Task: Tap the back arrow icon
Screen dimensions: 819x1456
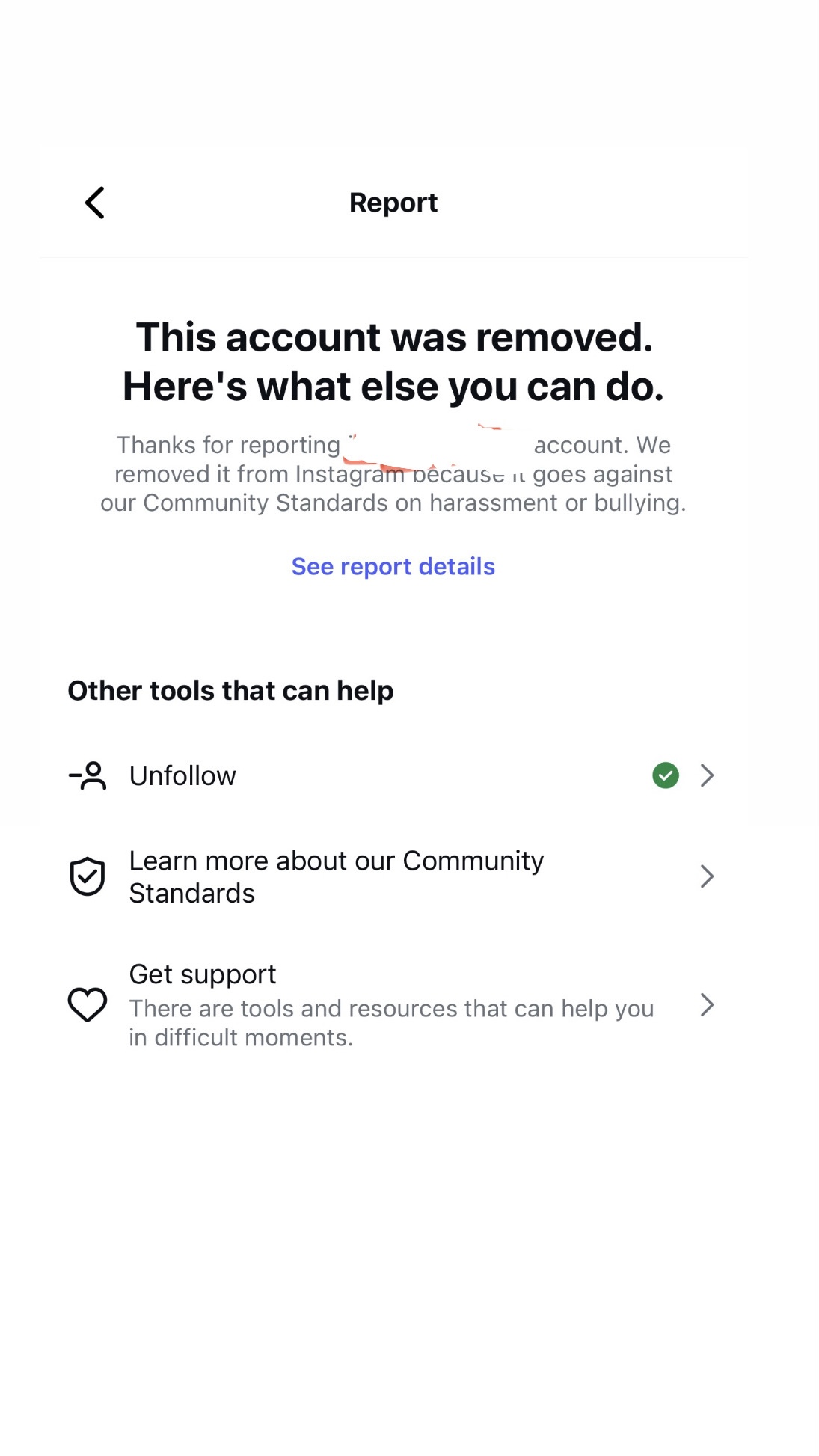Action: click(94, 203)
